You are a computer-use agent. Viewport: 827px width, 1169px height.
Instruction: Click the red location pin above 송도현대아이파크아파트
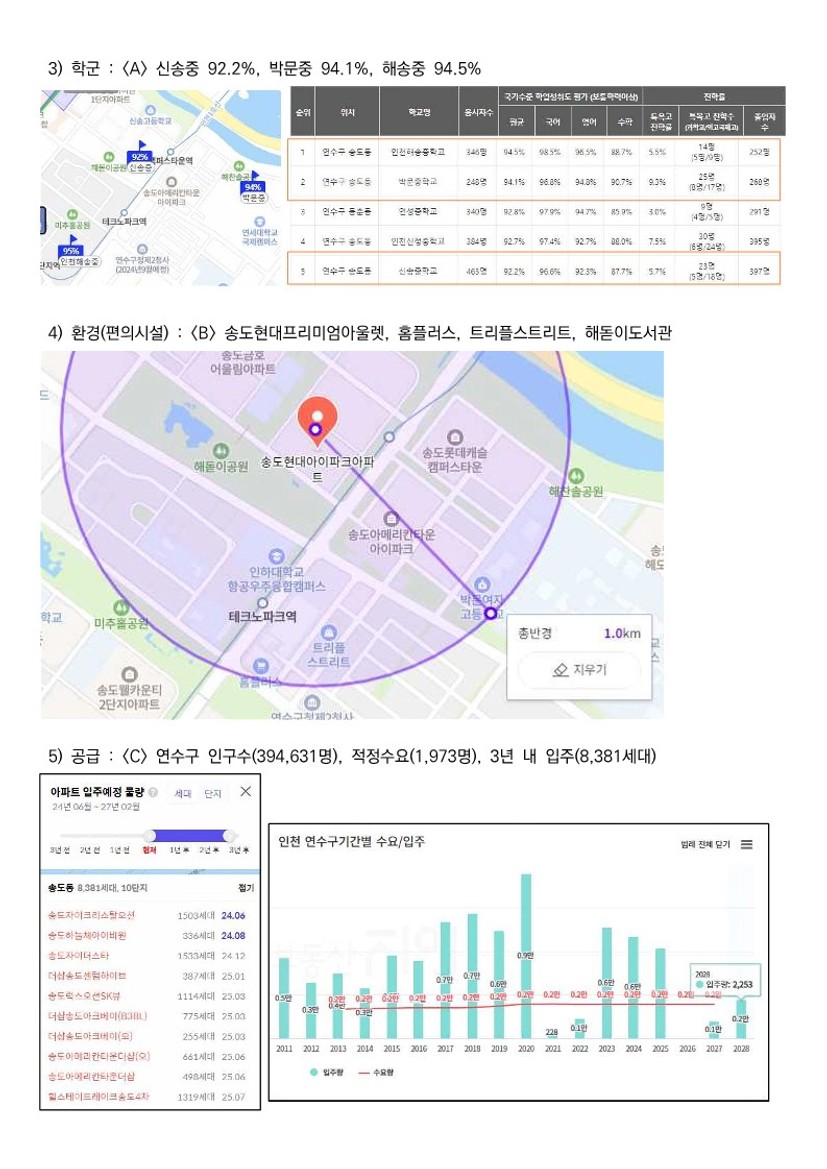(317, 420)
